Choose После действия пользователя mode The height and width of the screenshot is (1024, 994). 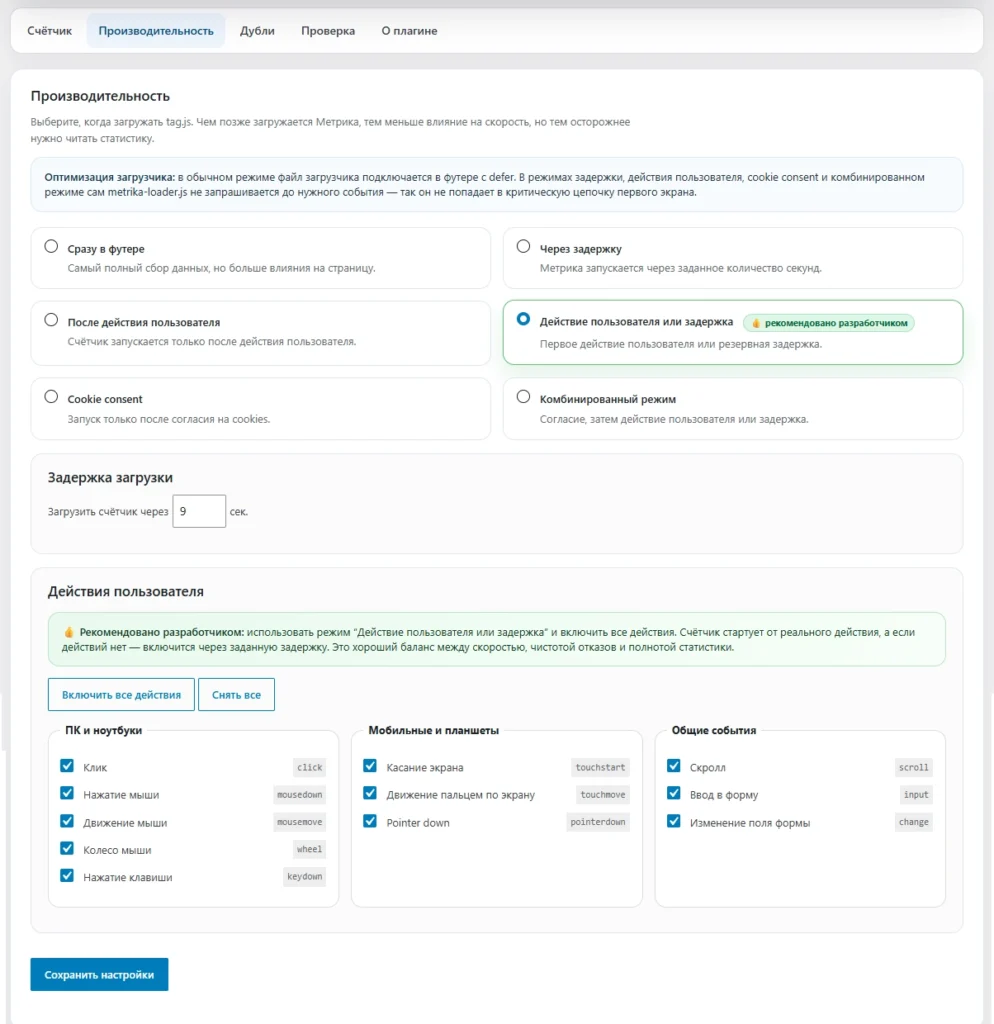pos(51,319)
